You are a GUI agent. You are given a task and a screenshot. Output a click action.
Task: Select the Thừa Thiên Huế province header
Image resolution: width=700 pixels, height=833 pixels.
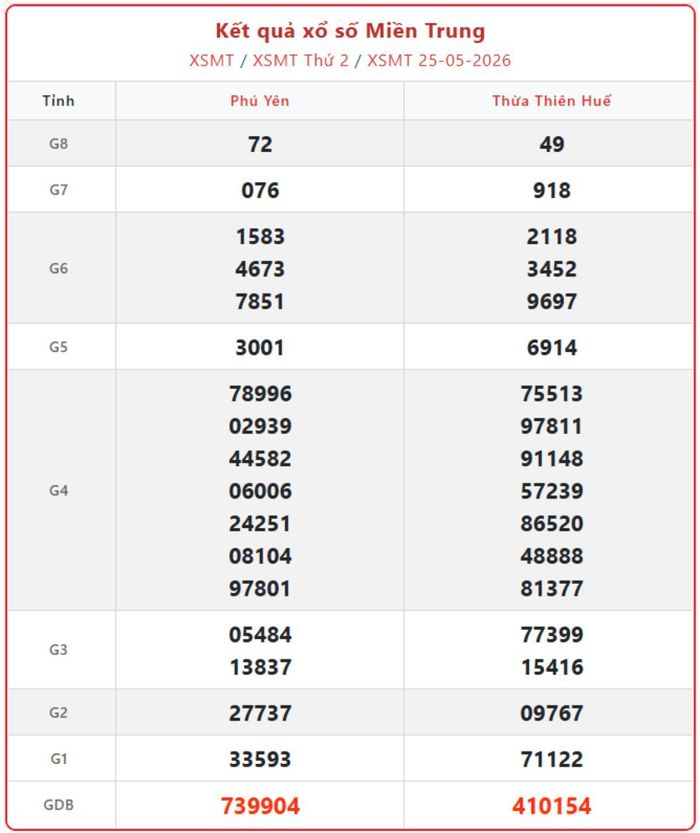[x=551, y=101]
